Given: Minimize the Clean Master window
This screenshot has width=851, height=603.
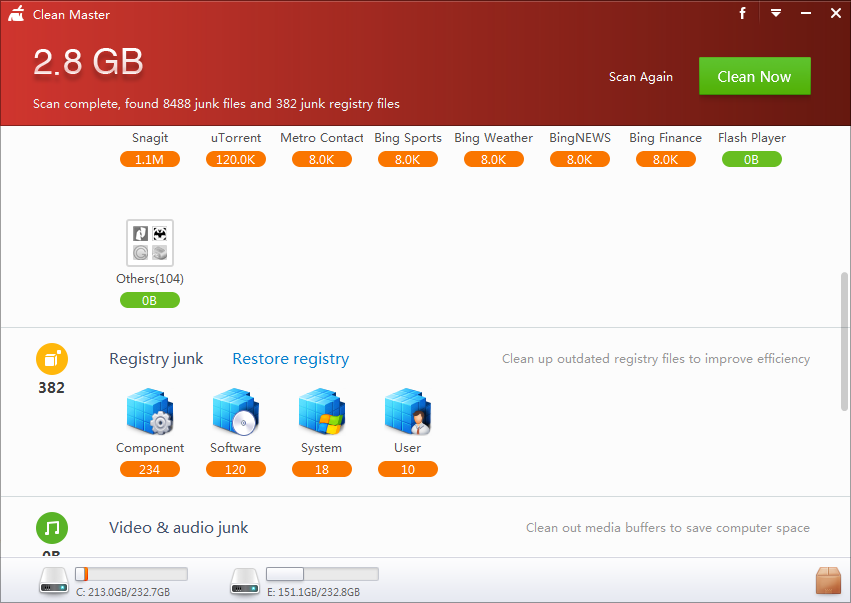Looking at the screenshot, I should click(806, 13).
